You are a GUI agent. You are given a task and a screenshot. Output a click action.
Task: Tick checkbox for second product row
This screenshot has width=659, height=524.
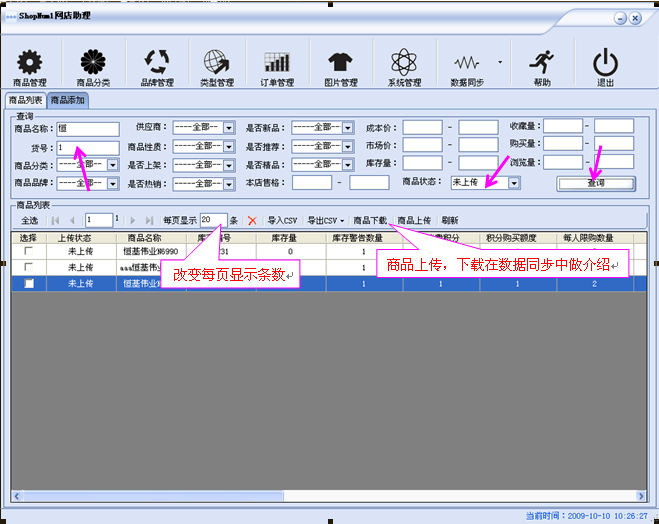[28, 268]
